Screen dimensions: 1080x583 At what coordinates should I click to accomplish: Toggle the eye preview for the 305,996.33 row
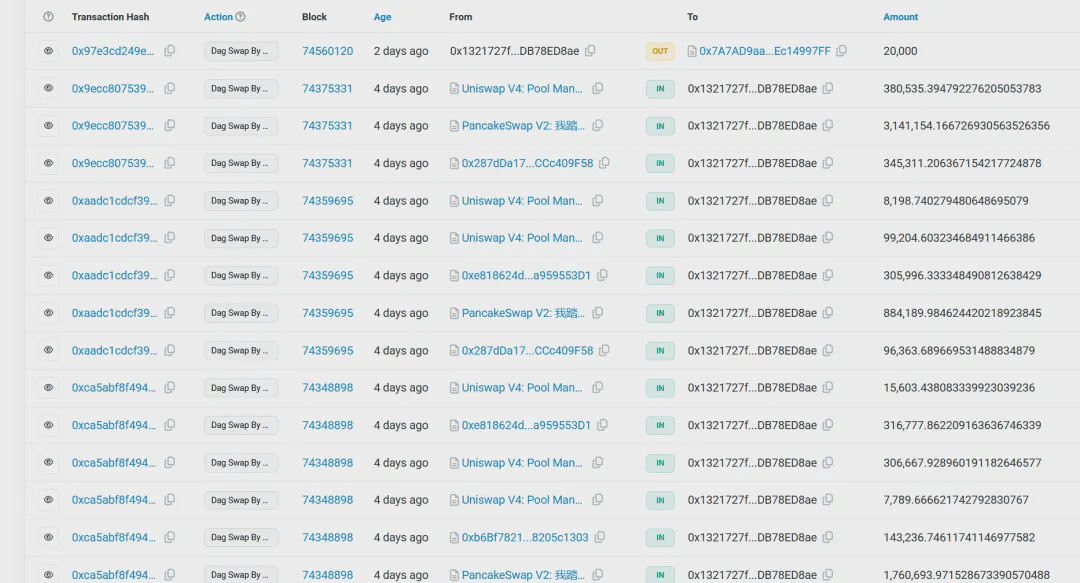click(48, 275)
